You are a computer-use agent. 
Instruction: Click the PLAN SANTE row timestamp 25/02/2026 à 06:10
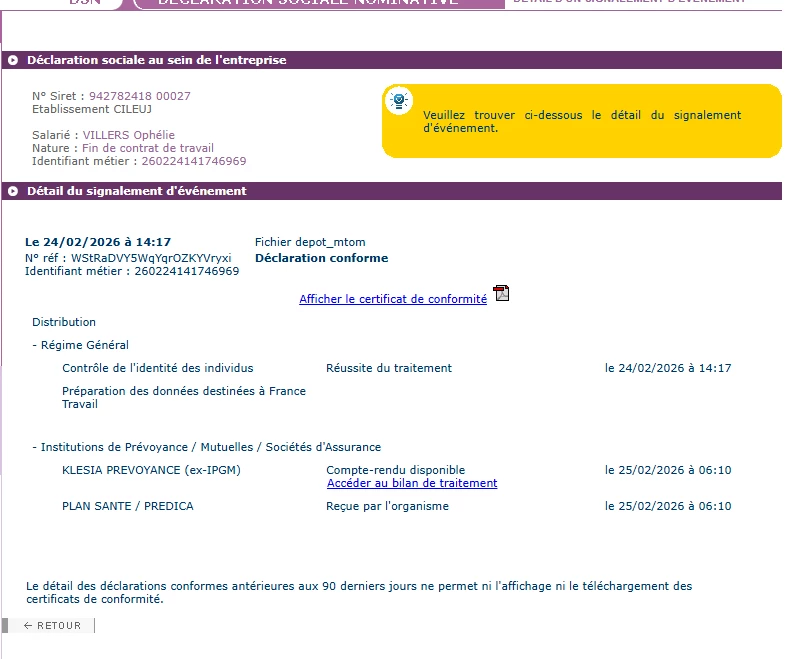click(x=668, y=506)
